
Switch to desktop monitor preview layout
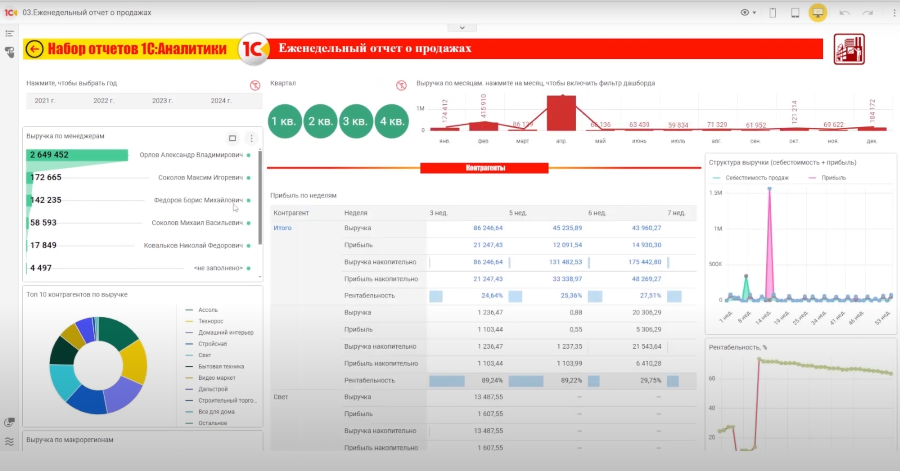(818, 13)
